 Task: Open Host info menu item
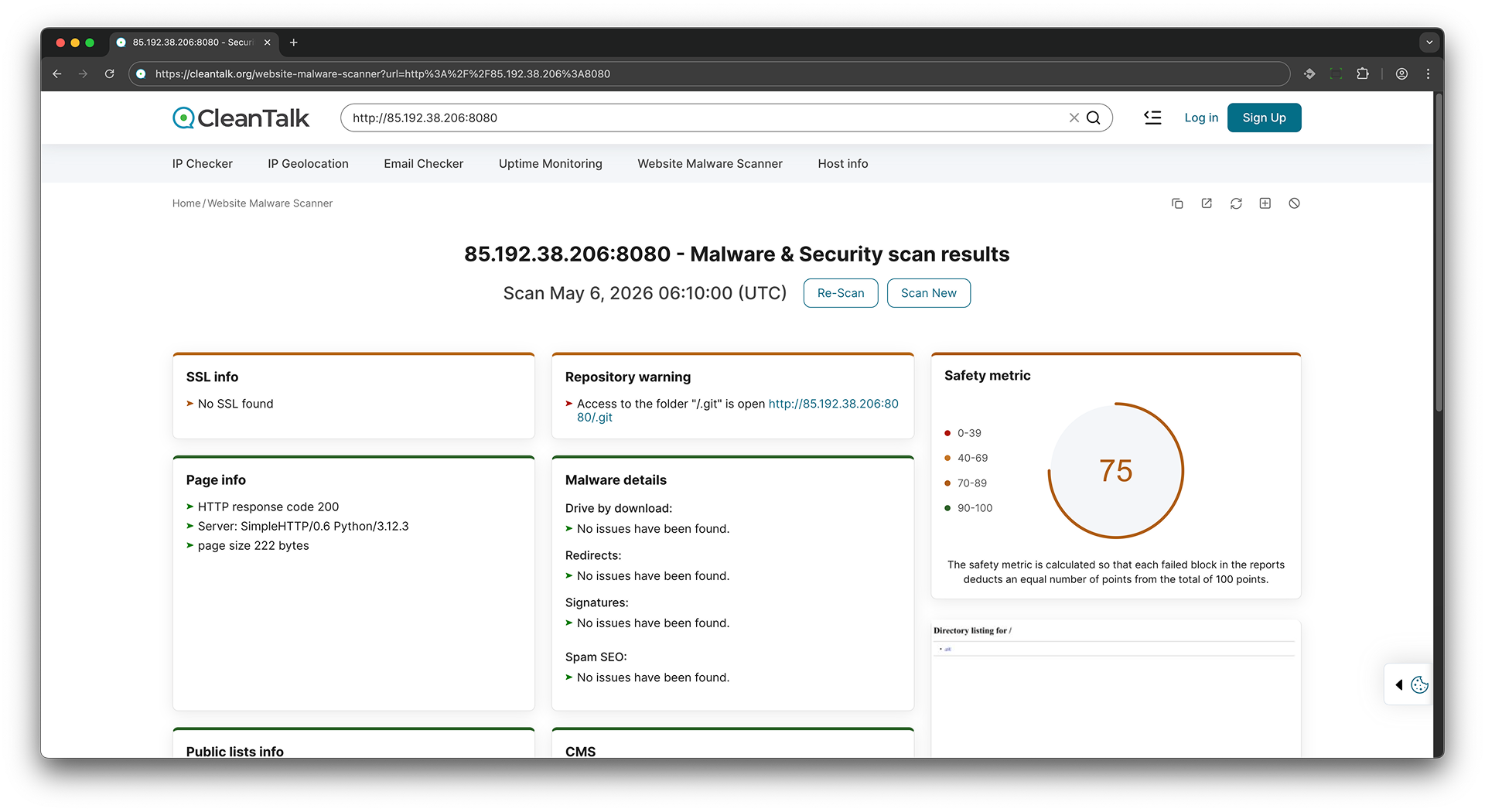click(x=843, y=163)
